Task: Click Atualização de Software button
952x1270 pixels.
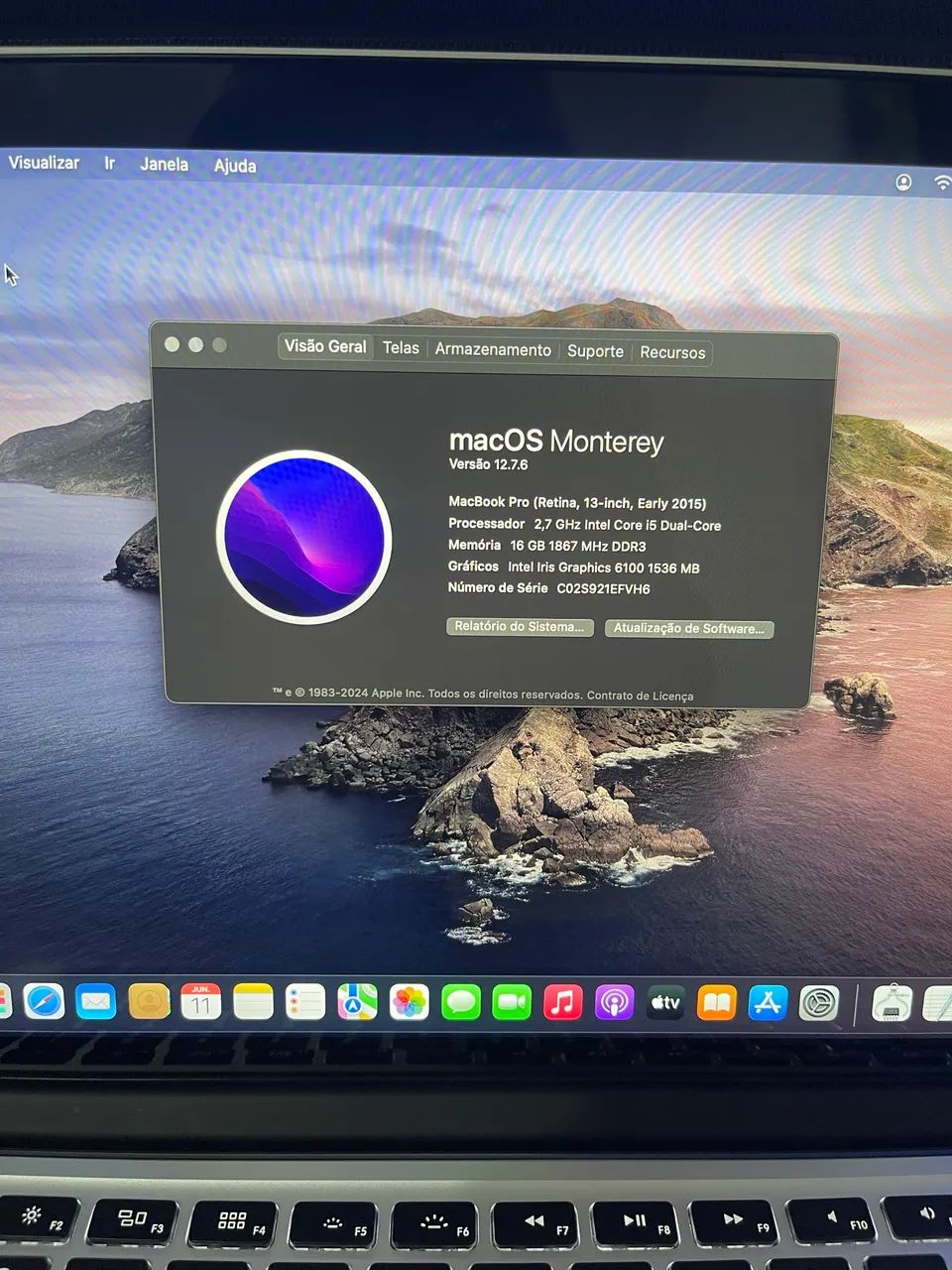Action: pyautogui.click(x=689, y=629)
